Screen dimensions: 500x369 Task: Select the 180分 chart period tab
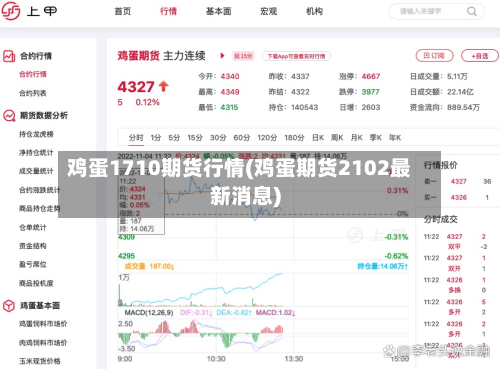pyautogui.click(x=294, y=138)
